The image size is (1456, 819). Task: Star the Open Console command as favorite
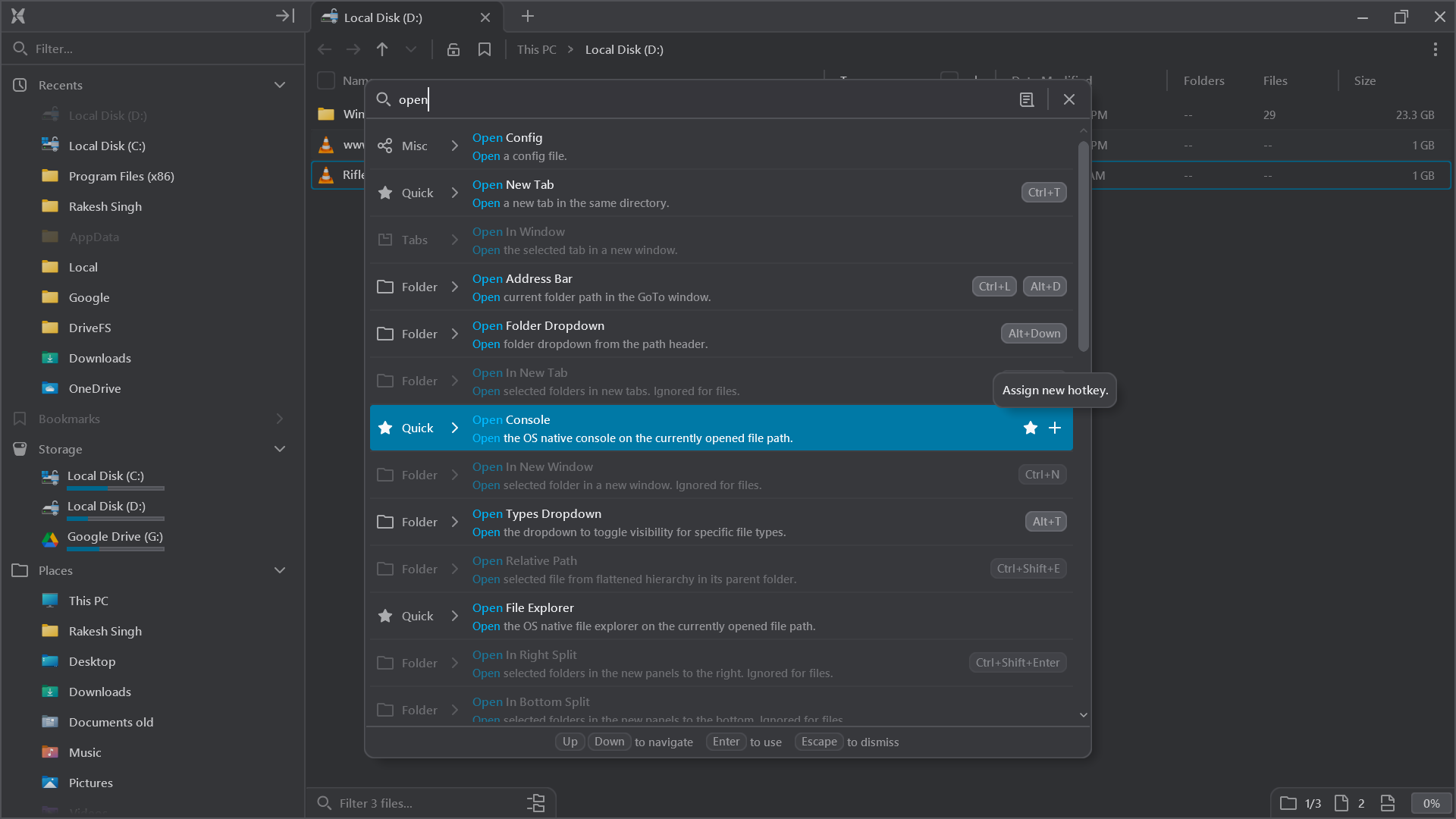(1030, 428)
